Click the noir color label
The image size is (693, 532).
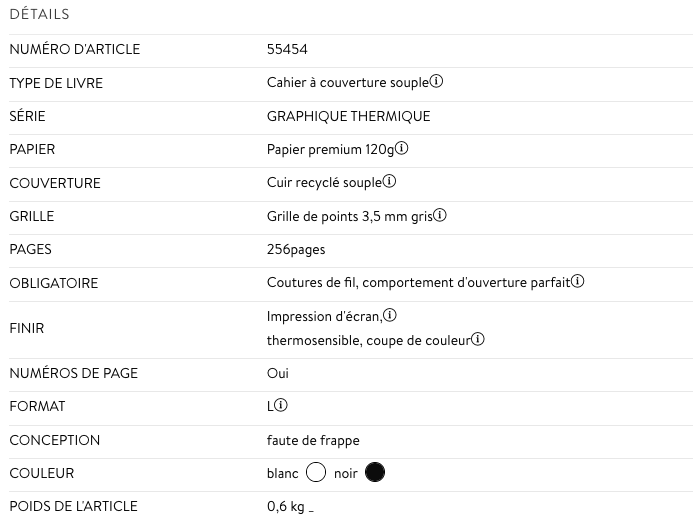pyautogui.click(x=346, y=473)
